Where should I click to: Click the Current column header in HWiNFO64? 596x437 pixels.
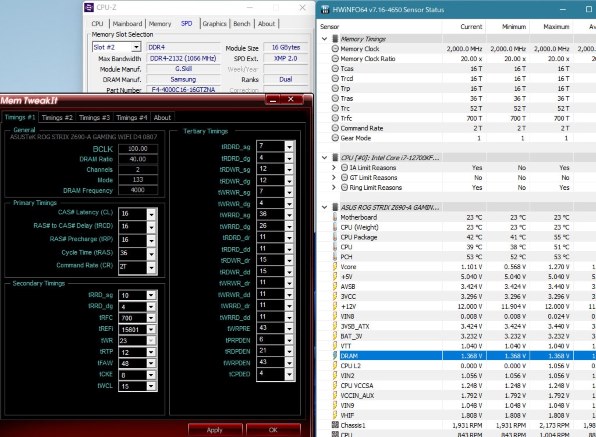click(x=464, y=27)
